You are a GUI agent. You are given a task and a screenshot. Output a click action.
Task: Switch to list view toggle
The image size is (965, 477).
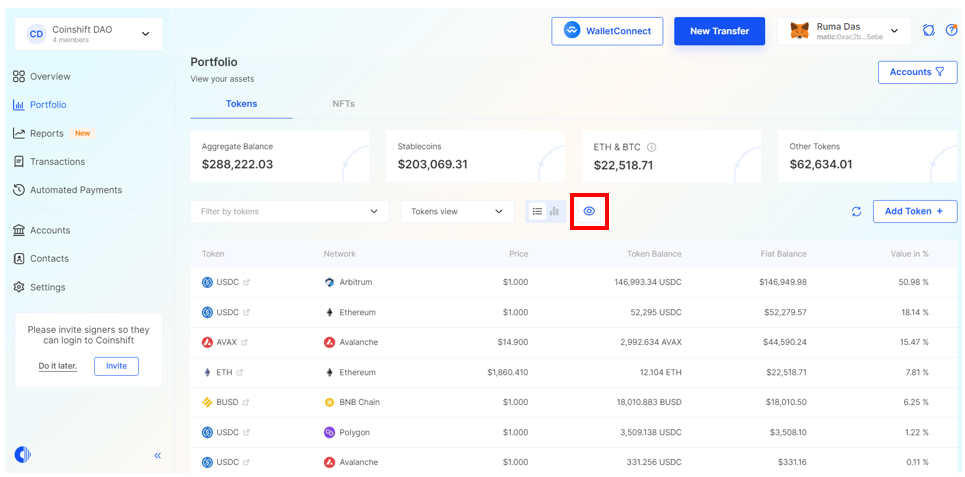point(537,211)
